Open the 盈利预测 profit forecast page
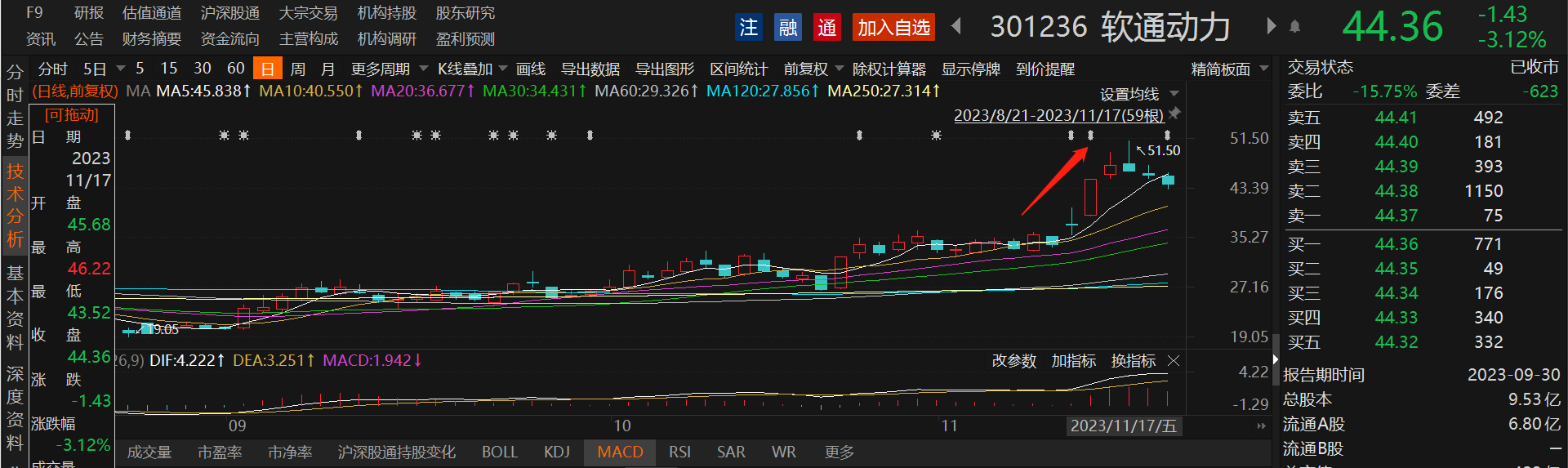1568x468 pixels. 465,39
